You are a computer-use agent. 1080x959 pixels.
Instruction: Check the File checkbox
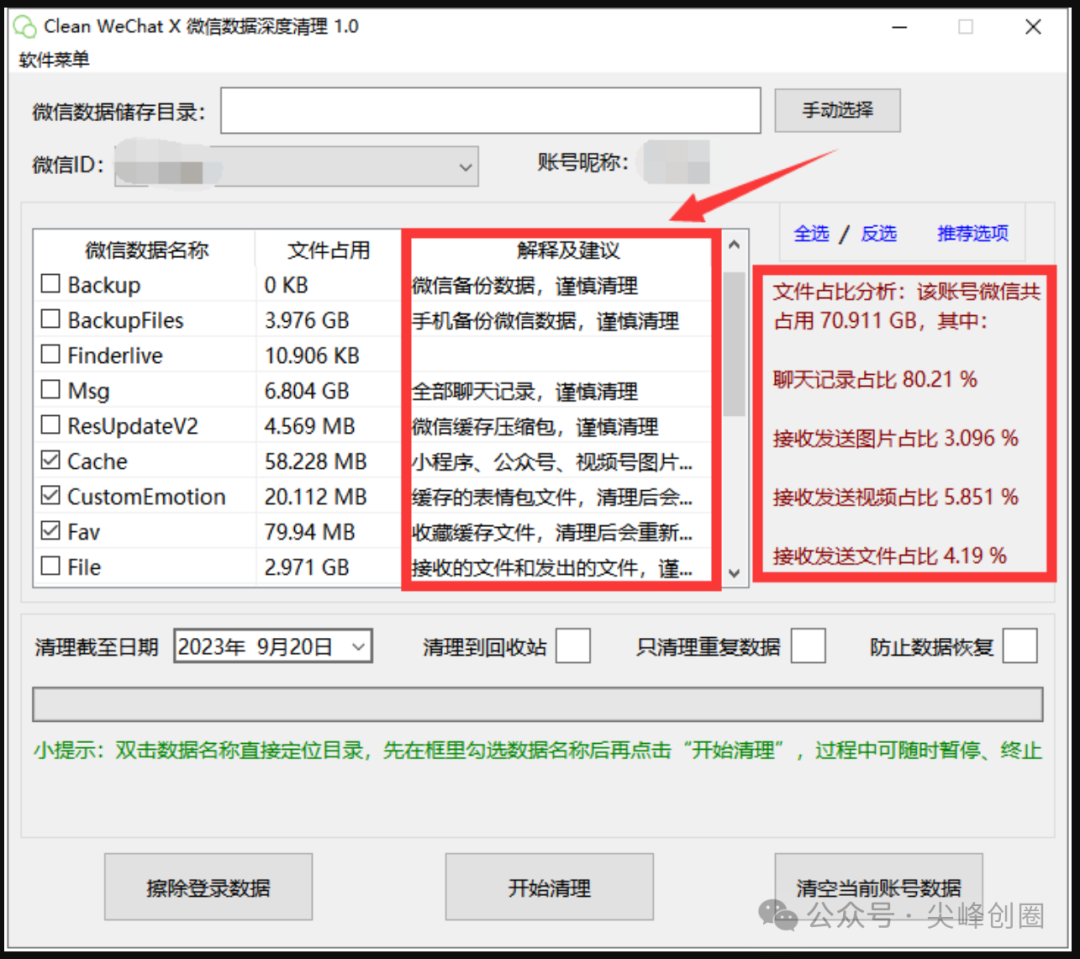(x=50, y=566)
